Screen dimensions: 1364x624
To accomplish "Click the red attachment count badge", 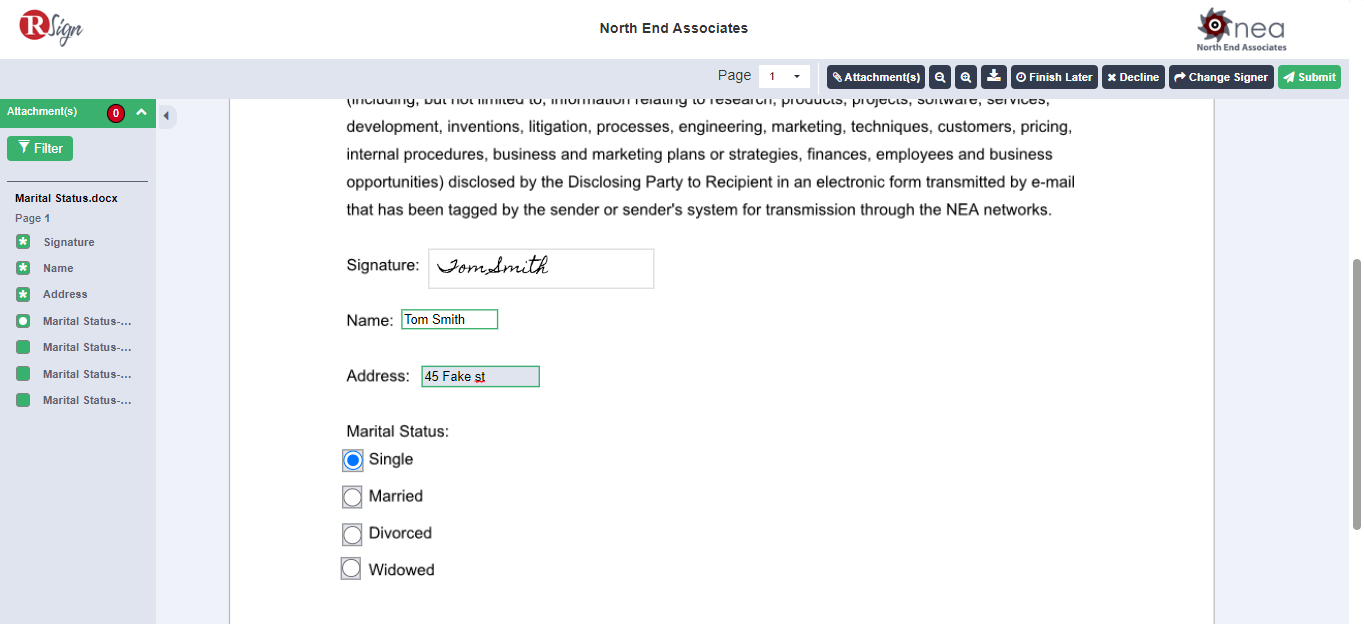I will pos(116,113).
